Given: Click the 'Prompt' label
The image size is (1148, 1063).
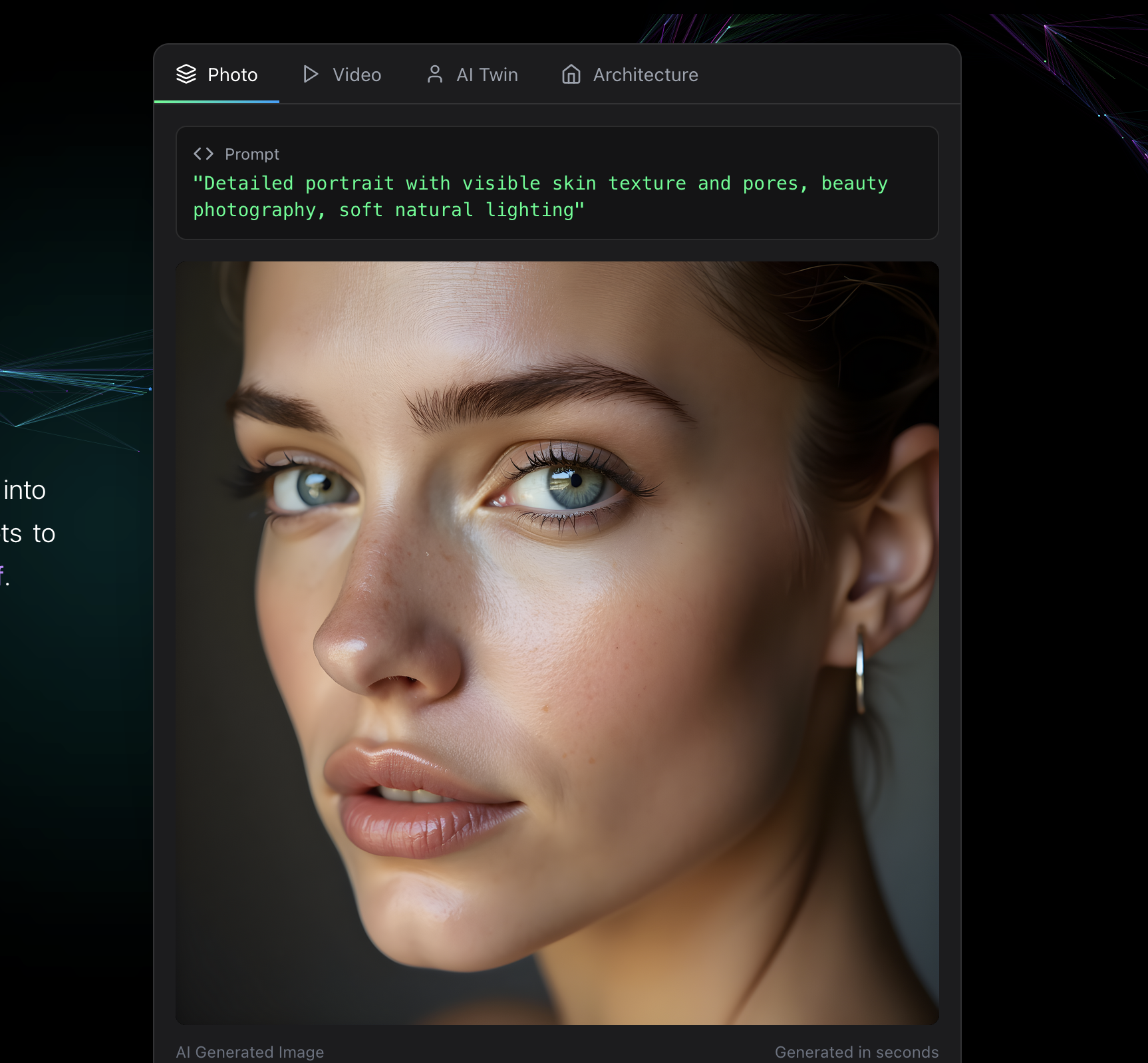Looking at the screenshot, I should tap(252, 154).
